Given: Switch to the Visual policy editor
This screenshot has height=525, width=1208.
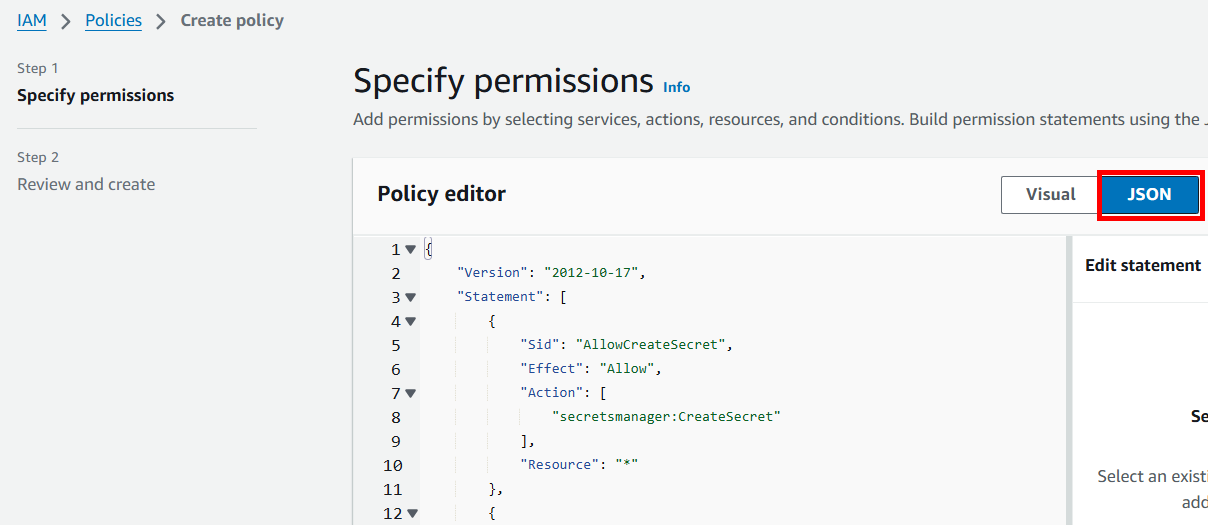Looking at the screenshot, I should tap(1050, 194).
